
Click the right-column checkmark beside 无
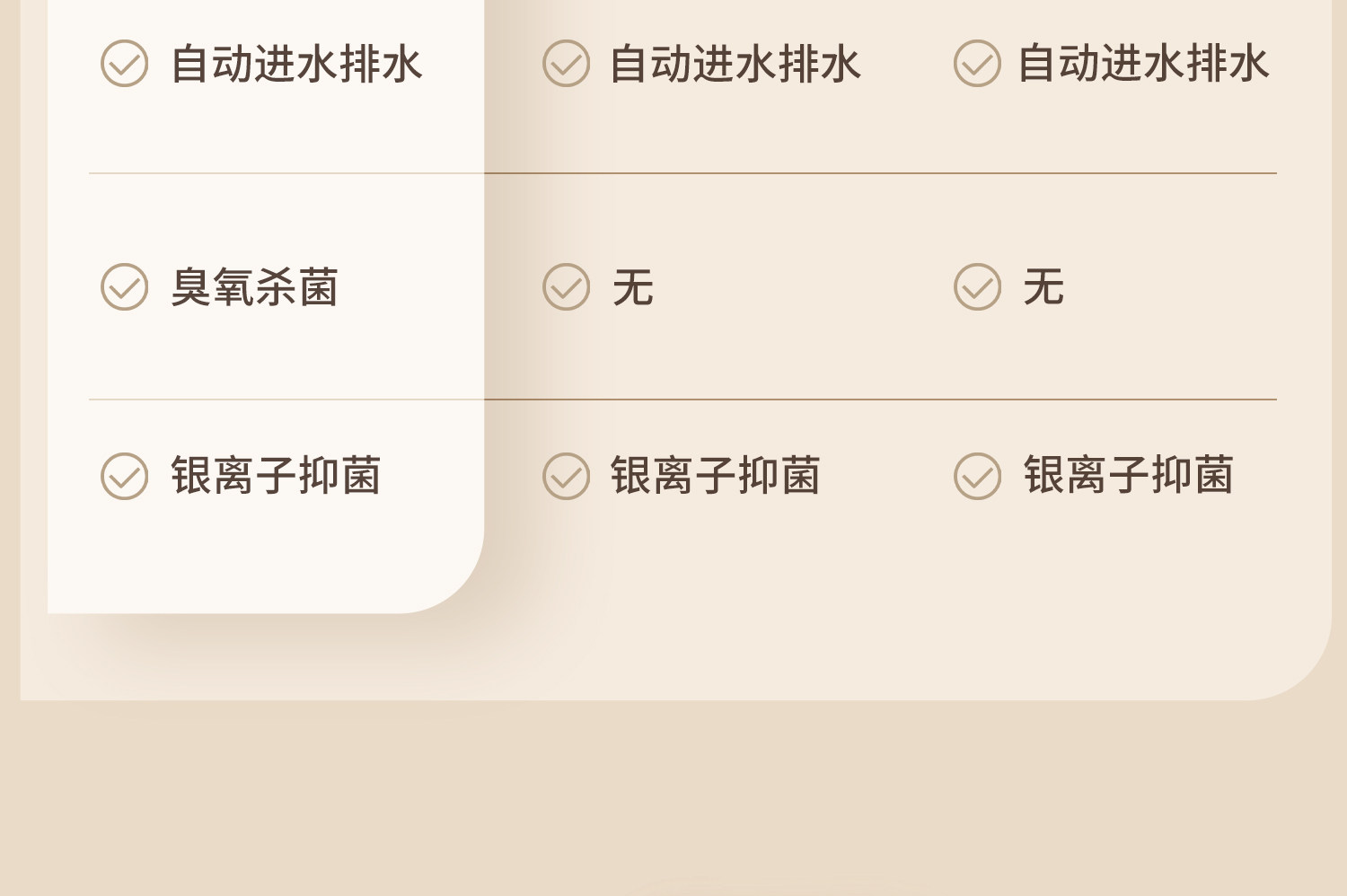977,287
